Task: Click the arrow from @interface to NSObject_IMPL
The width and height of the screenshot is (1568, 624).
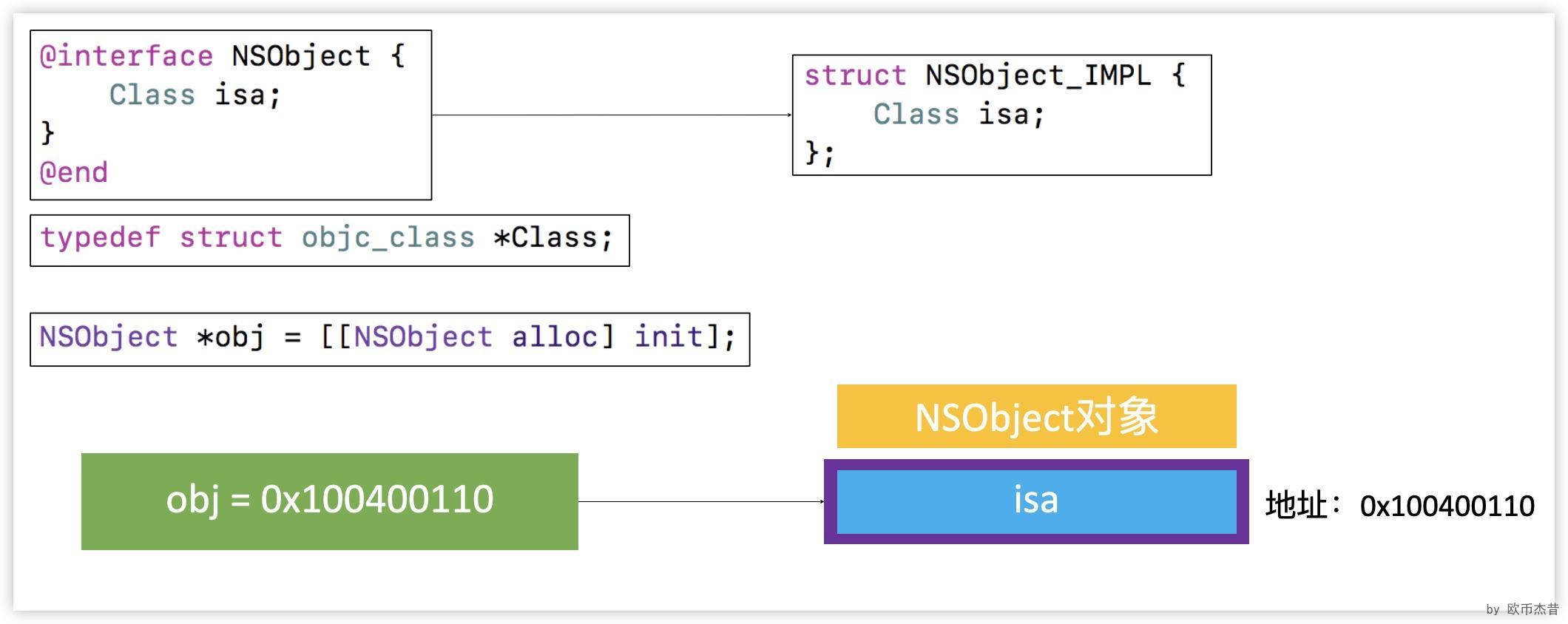Action: pos(611,115)
